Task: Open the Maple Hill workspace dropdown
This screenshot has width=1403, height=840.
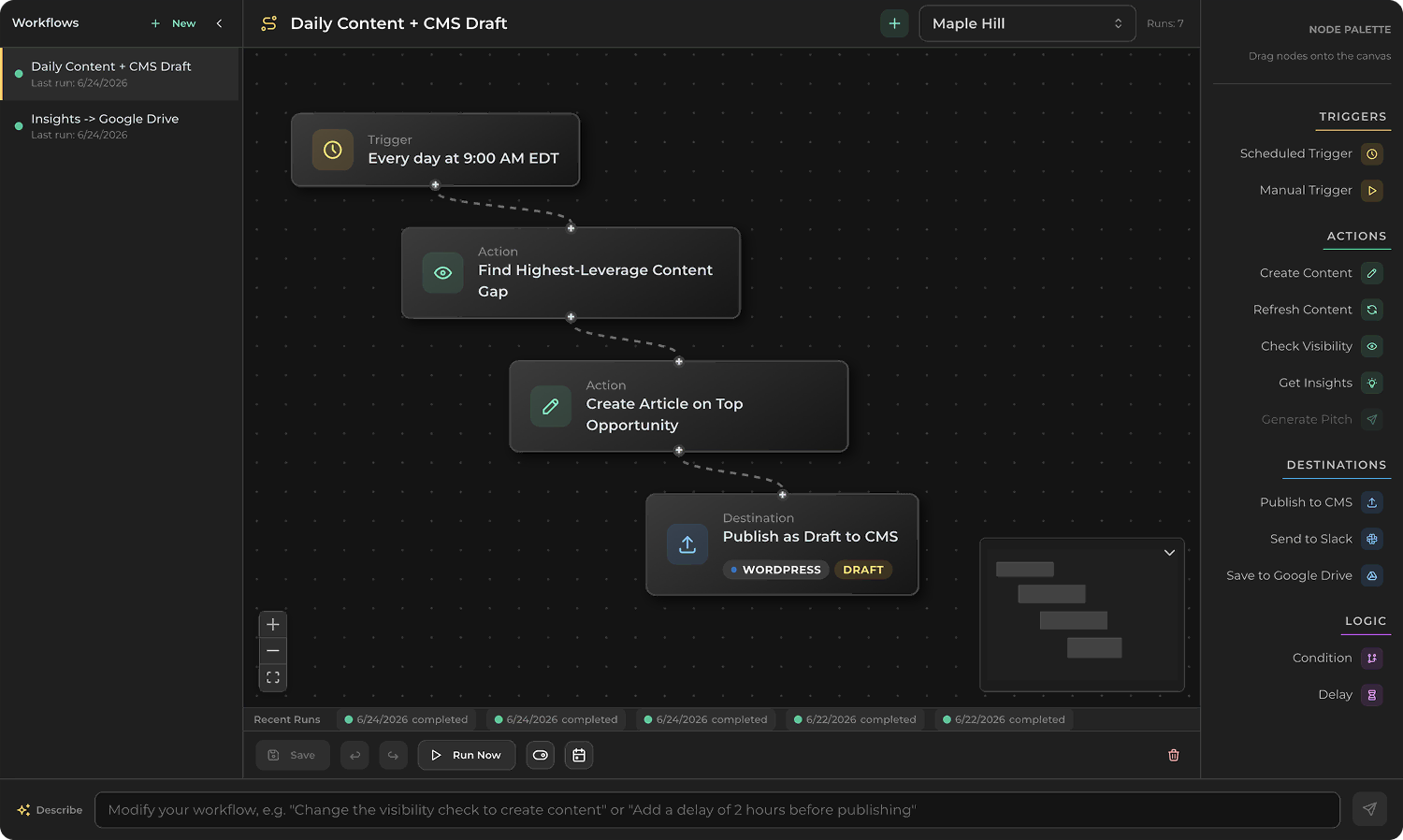Action: 1027,23
